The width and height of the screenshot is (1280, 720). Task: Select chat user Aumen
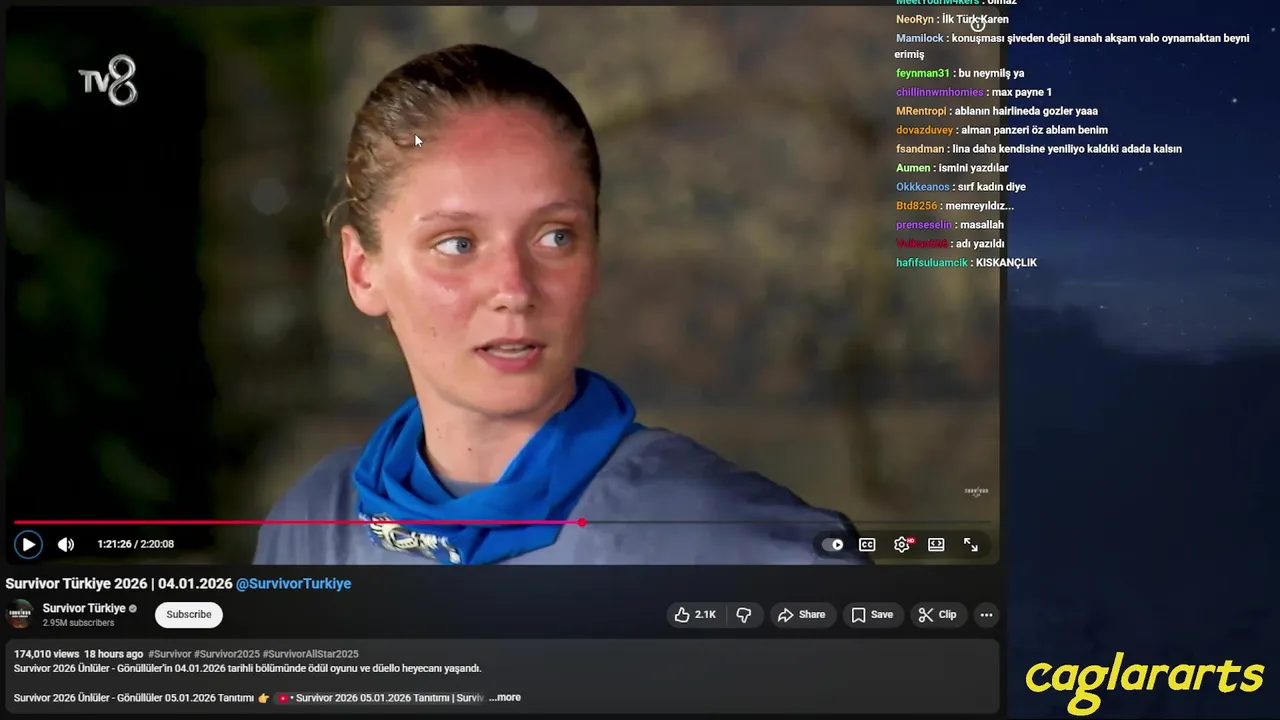tap(913, 168)
